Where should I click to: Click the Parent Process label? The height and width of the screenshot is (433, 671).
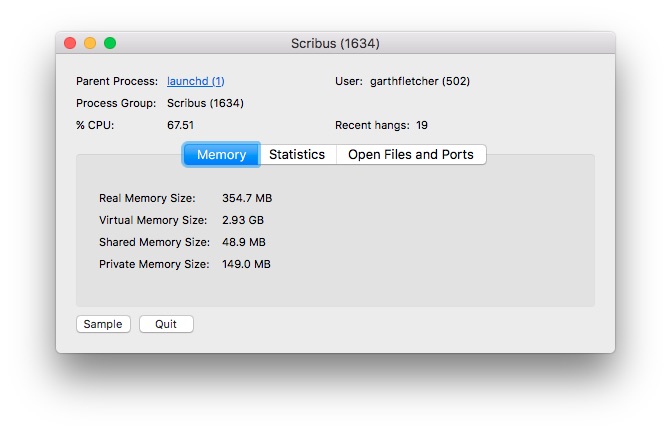point(117,81)
